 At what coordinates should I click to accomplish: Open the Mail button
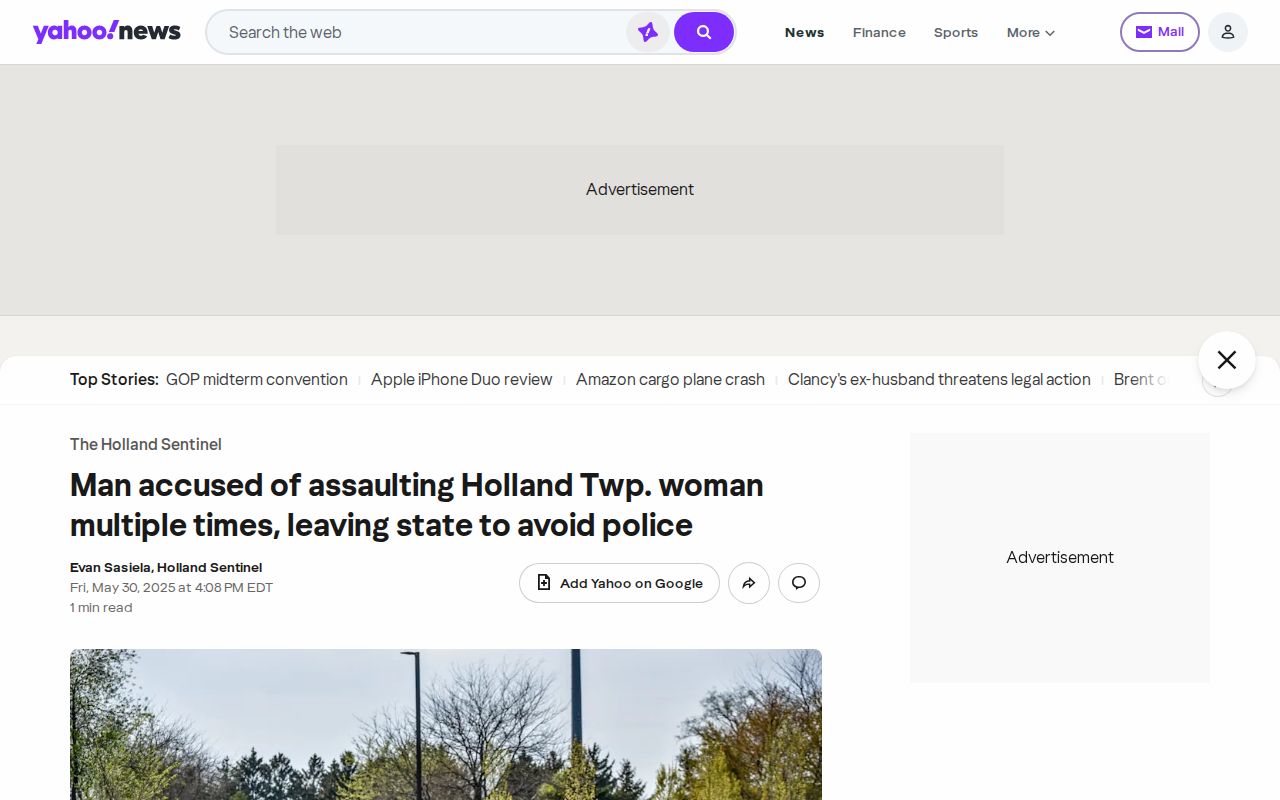point(1160,32)
